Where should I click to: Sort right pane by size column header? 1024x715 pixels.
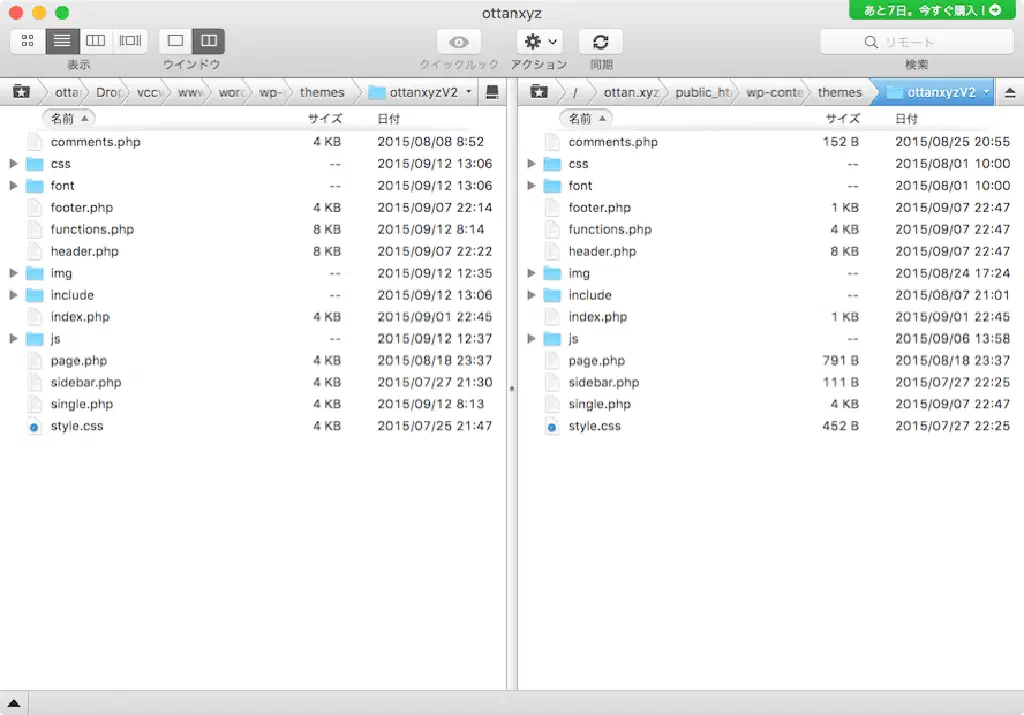click(842, 118)
